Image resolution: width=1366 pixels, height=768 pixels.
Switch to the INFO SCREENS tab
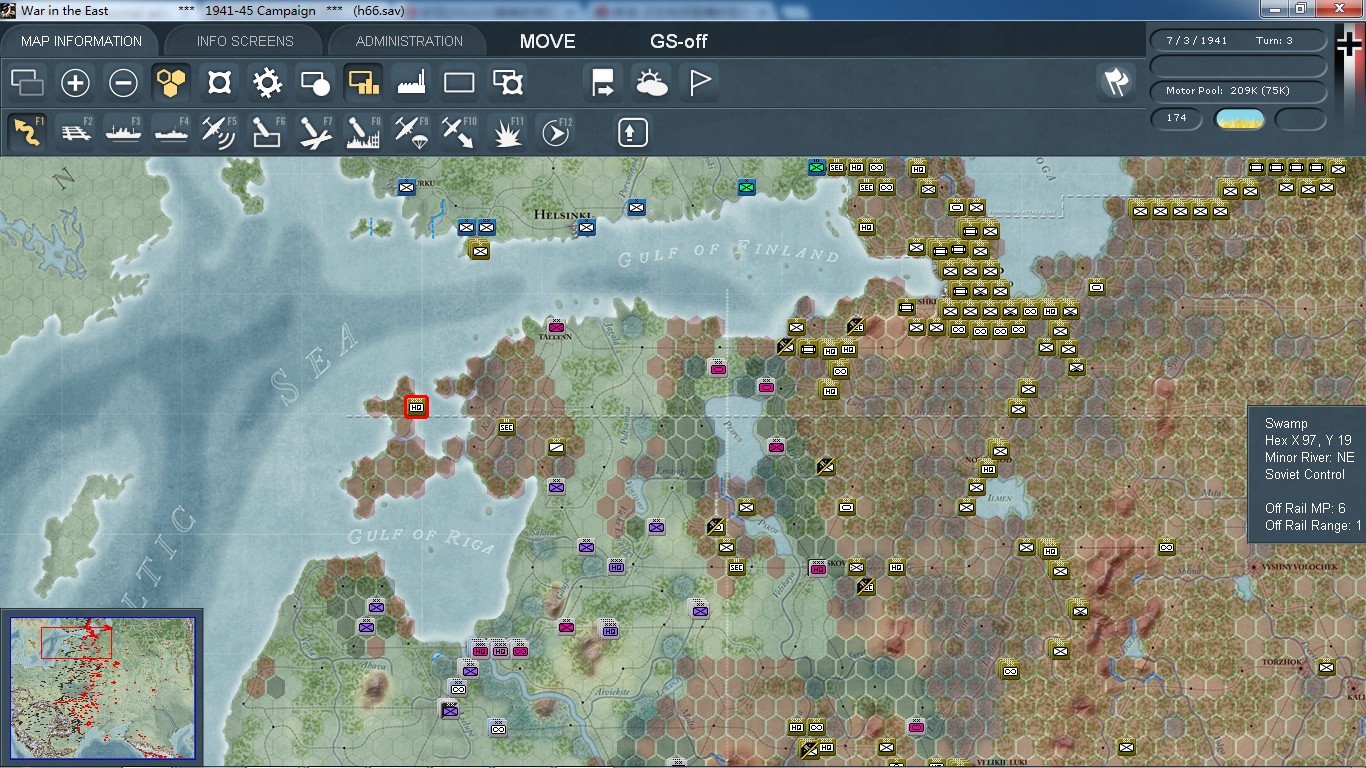245,41
